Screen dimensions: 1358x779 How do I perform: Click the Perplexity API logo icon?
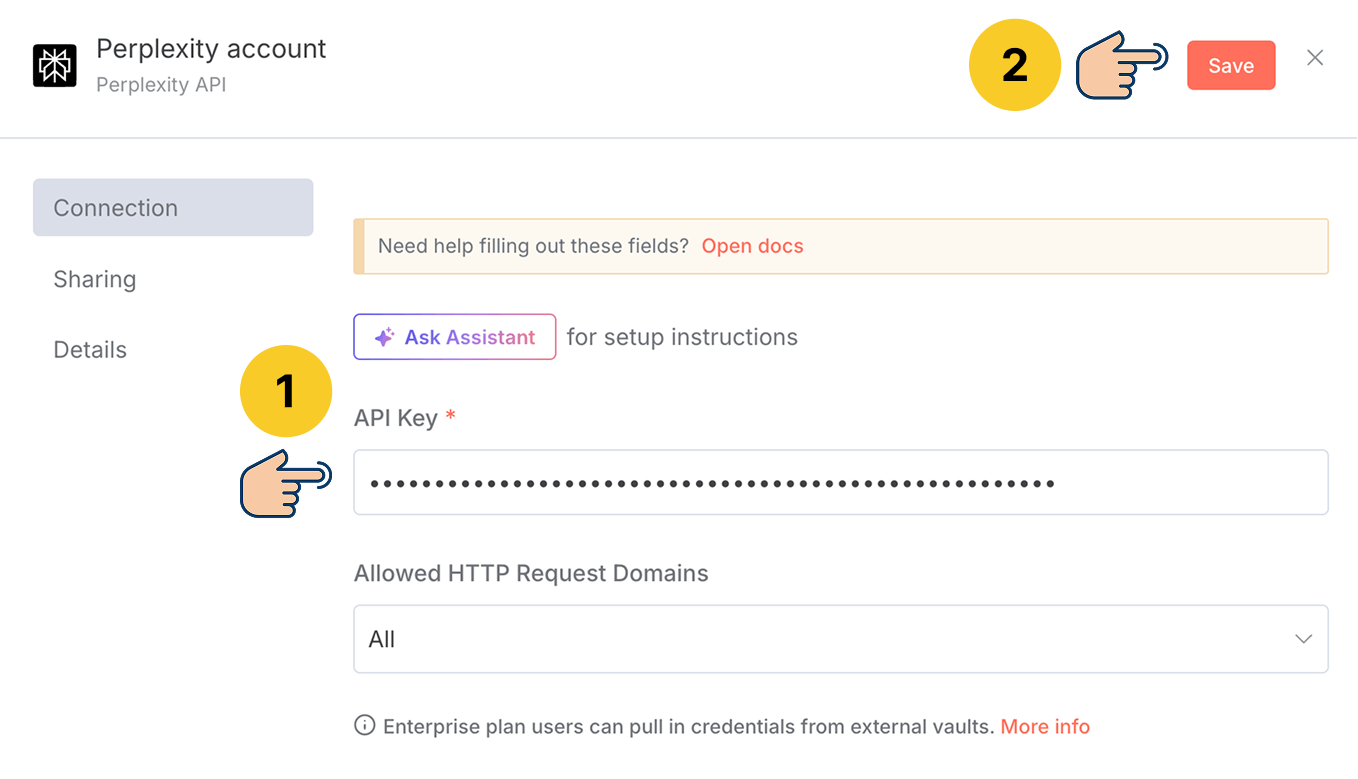(55, 64)
